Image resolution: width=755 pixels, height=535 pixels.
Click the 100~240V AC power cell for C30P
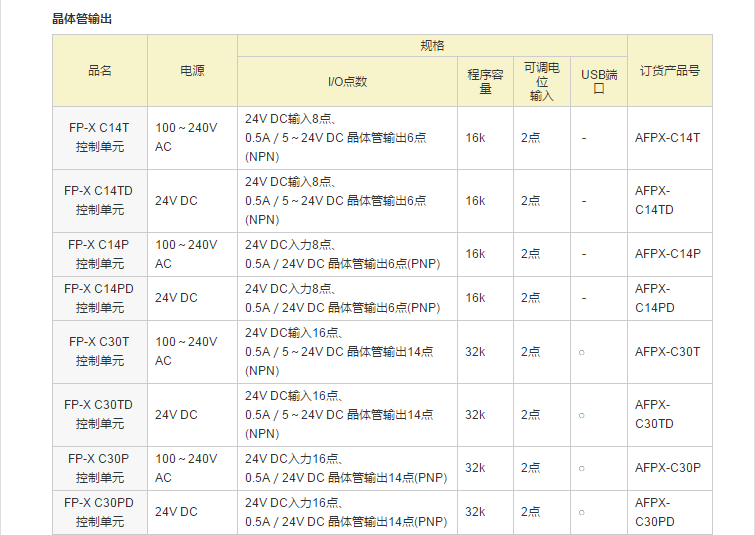click(x=192, y=468)
